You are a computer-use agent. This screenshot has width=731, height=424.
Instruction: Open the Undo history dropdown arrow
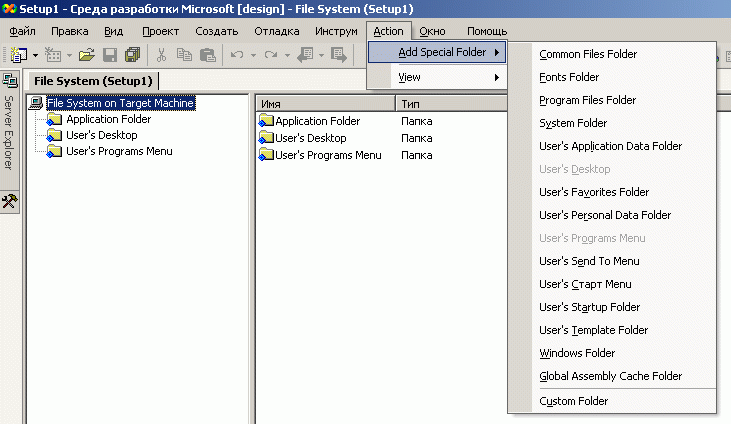tap(254, 56)
